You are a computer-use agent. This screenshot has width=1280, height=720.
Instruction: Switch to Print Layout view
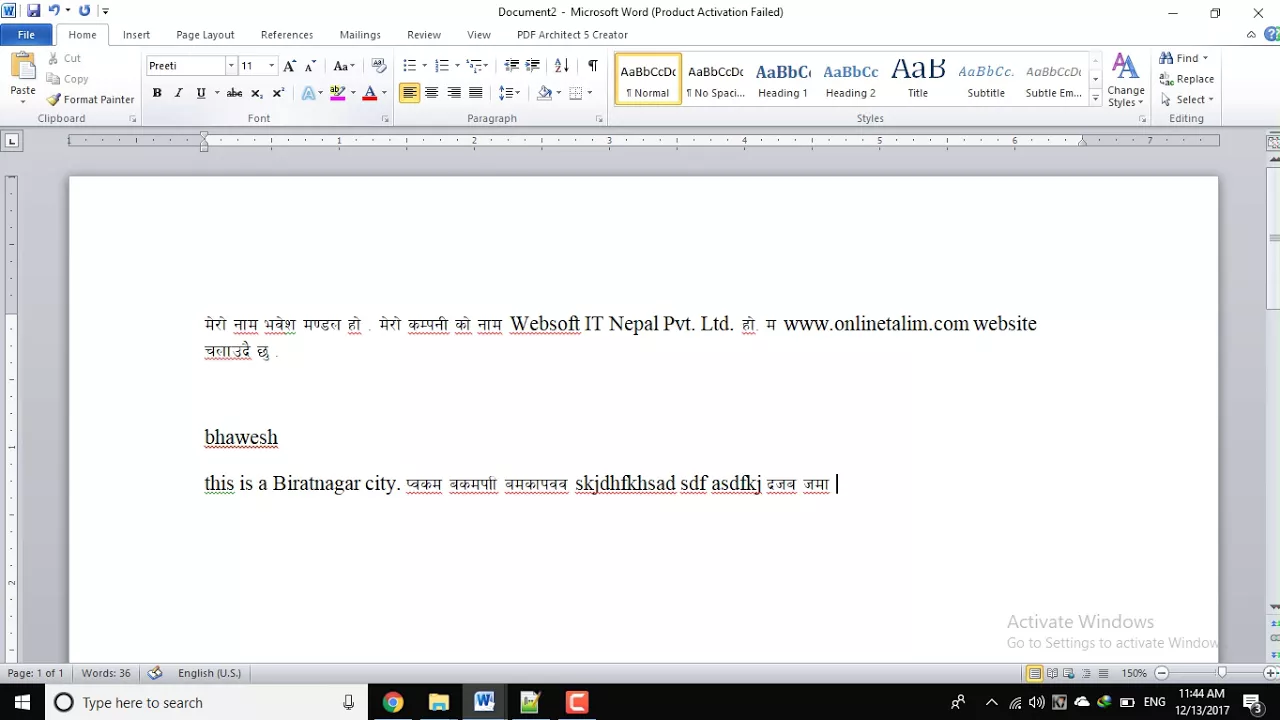tap(1034, 673)
